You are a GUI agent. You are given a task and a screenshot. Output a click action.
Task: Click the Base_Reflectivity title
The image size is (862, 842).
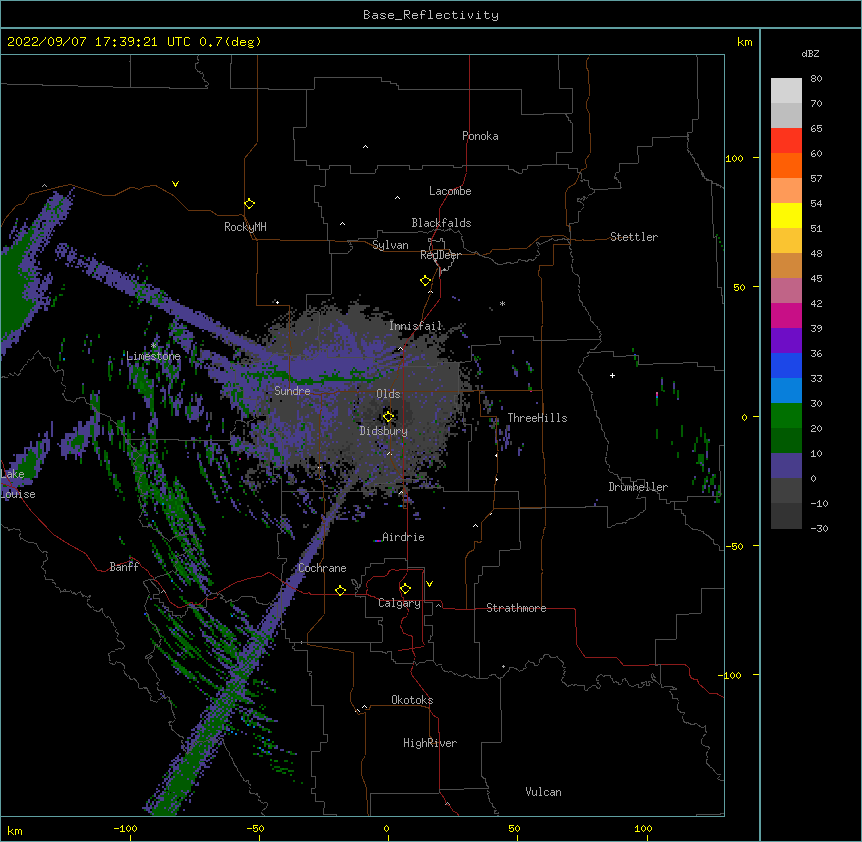pyautogui.click(x=431, y=15)
